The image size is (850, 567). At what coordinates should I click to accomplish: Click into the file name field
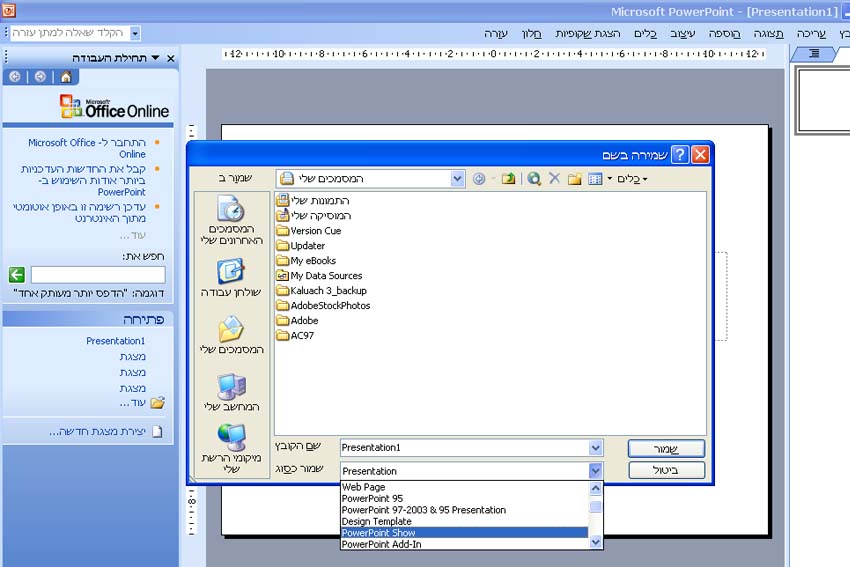point(465,448)
